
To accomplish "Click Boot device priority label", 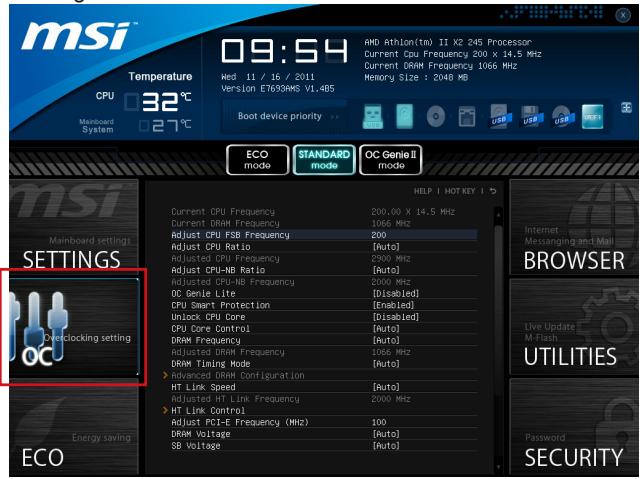I will tap(280, 116).
